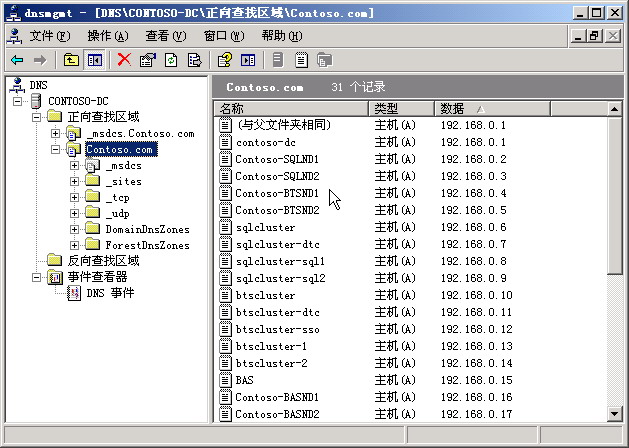The image size is (629, 448).
Task: Click the DNS 事件 log icon
Action: coord(74,293)
